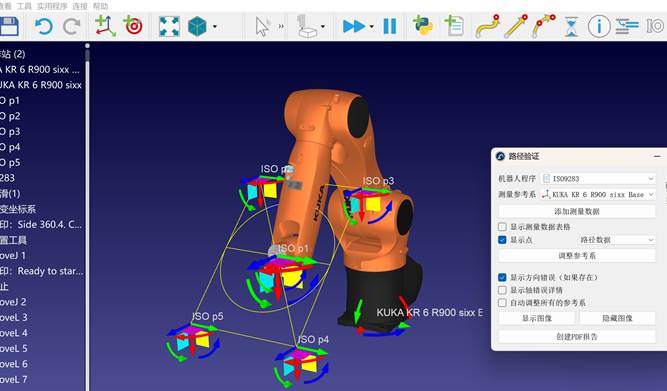Viewport: 667px width, 391px height.
Task: Toggle show measurement data table checkbox
Action: [x=502, y=227]
